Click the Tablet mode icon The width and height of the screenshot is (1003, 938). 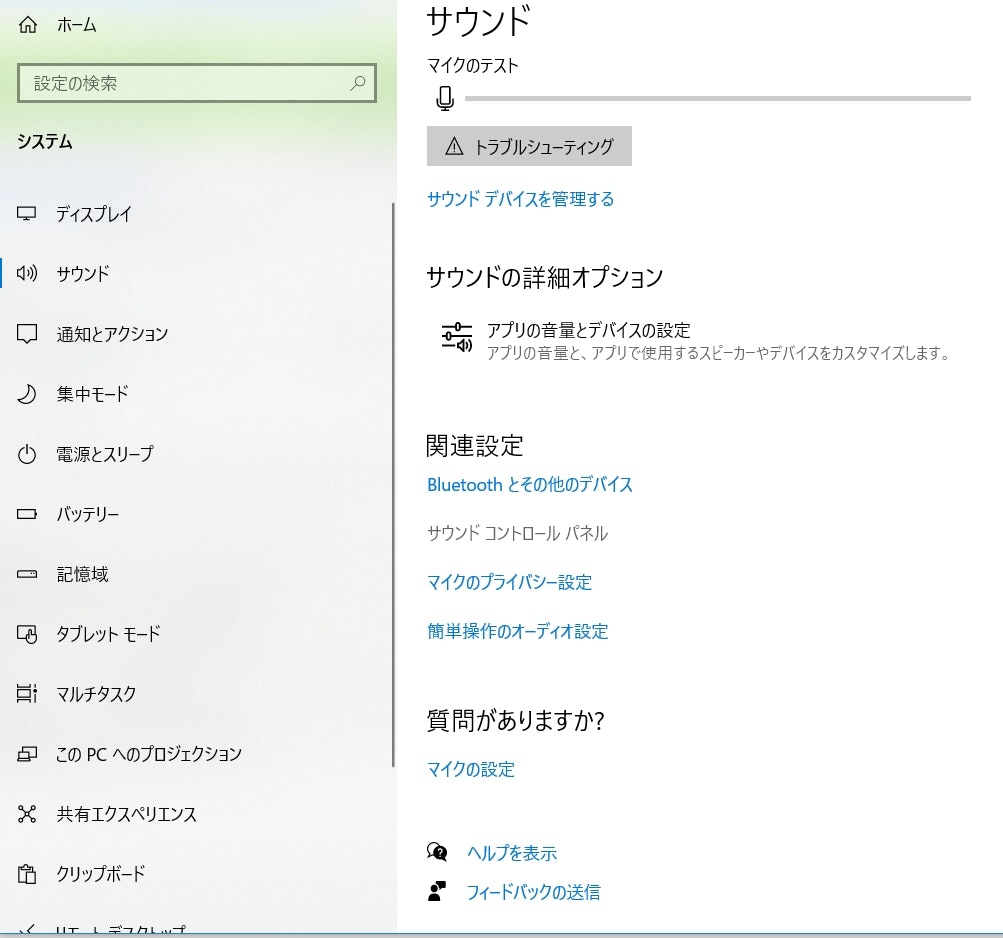pos(26,633)
